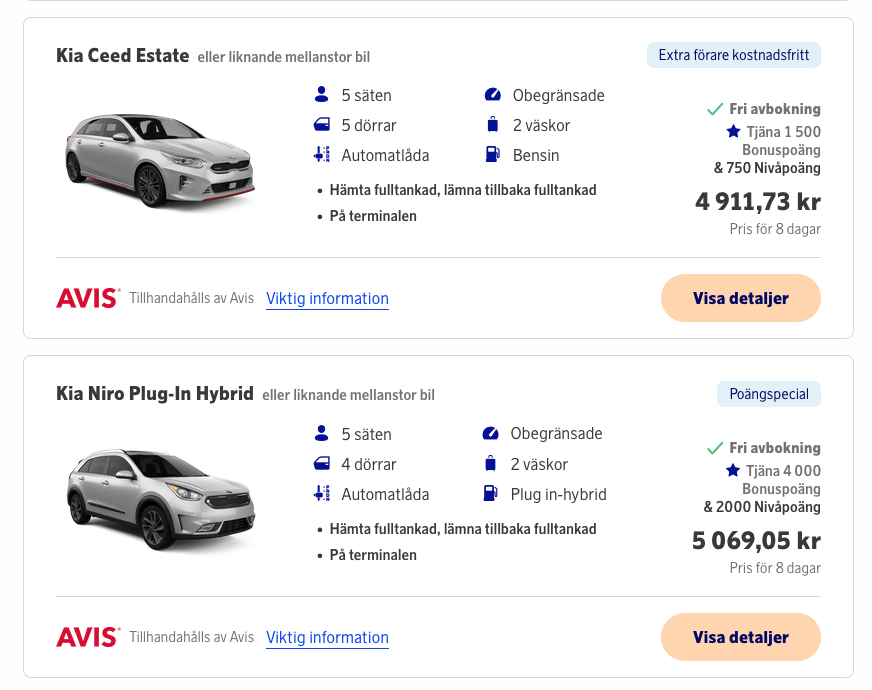Click the Poängspecial badge
This screenshot has height=690, width=872.
(769, 394)
